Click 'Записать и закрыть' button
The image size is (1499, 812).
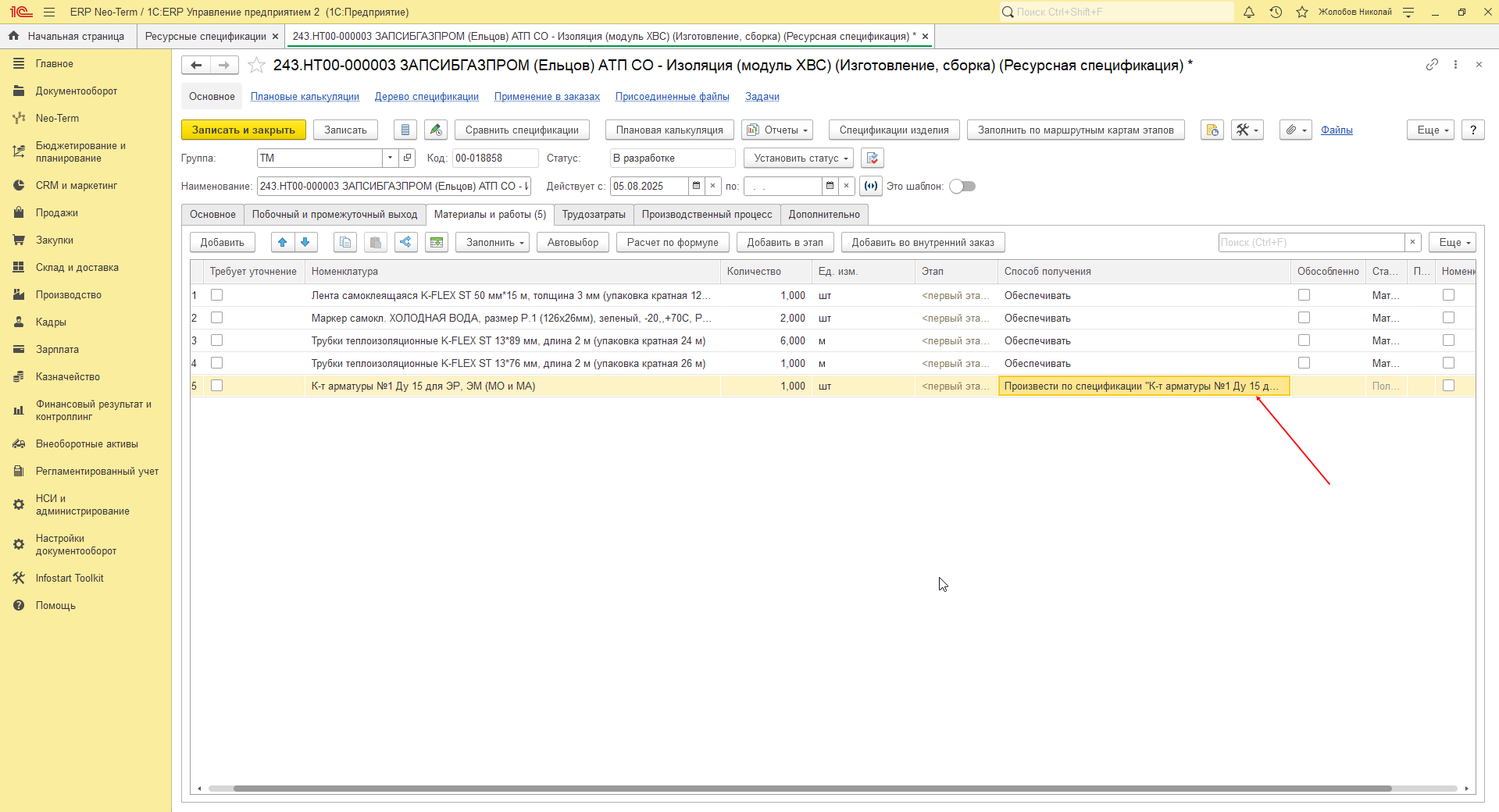click(x=244, y=130)
